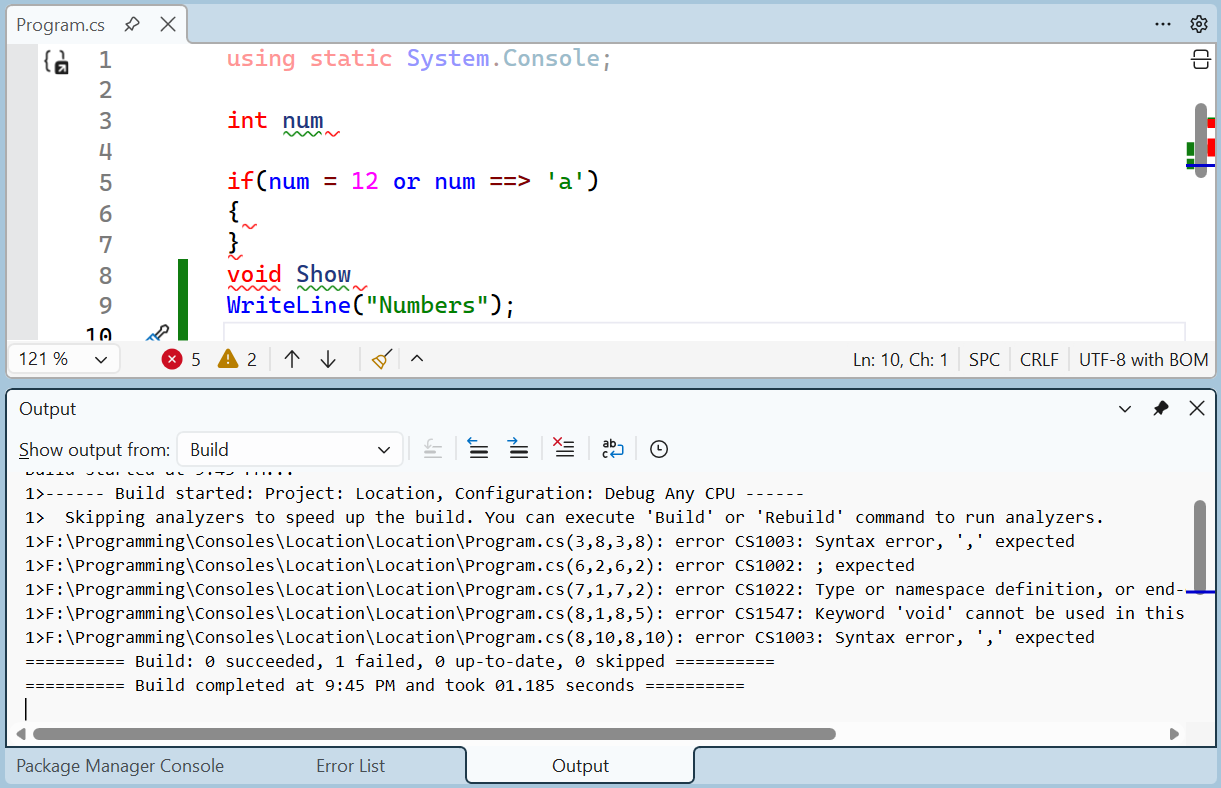Image resolution: width=1221 pixels, height=788 pixels.
Task: Pin the Program.cs tab
Action: coord(132,24)
